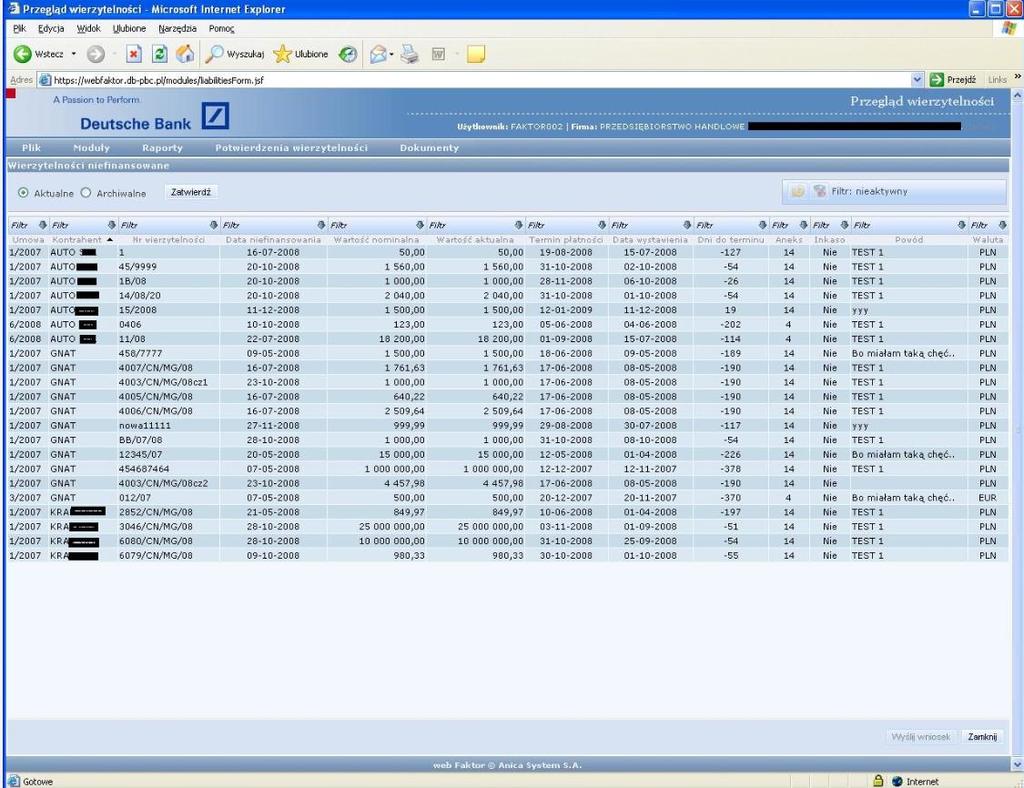Open the address bar dropdown arrow

point(917,80)
